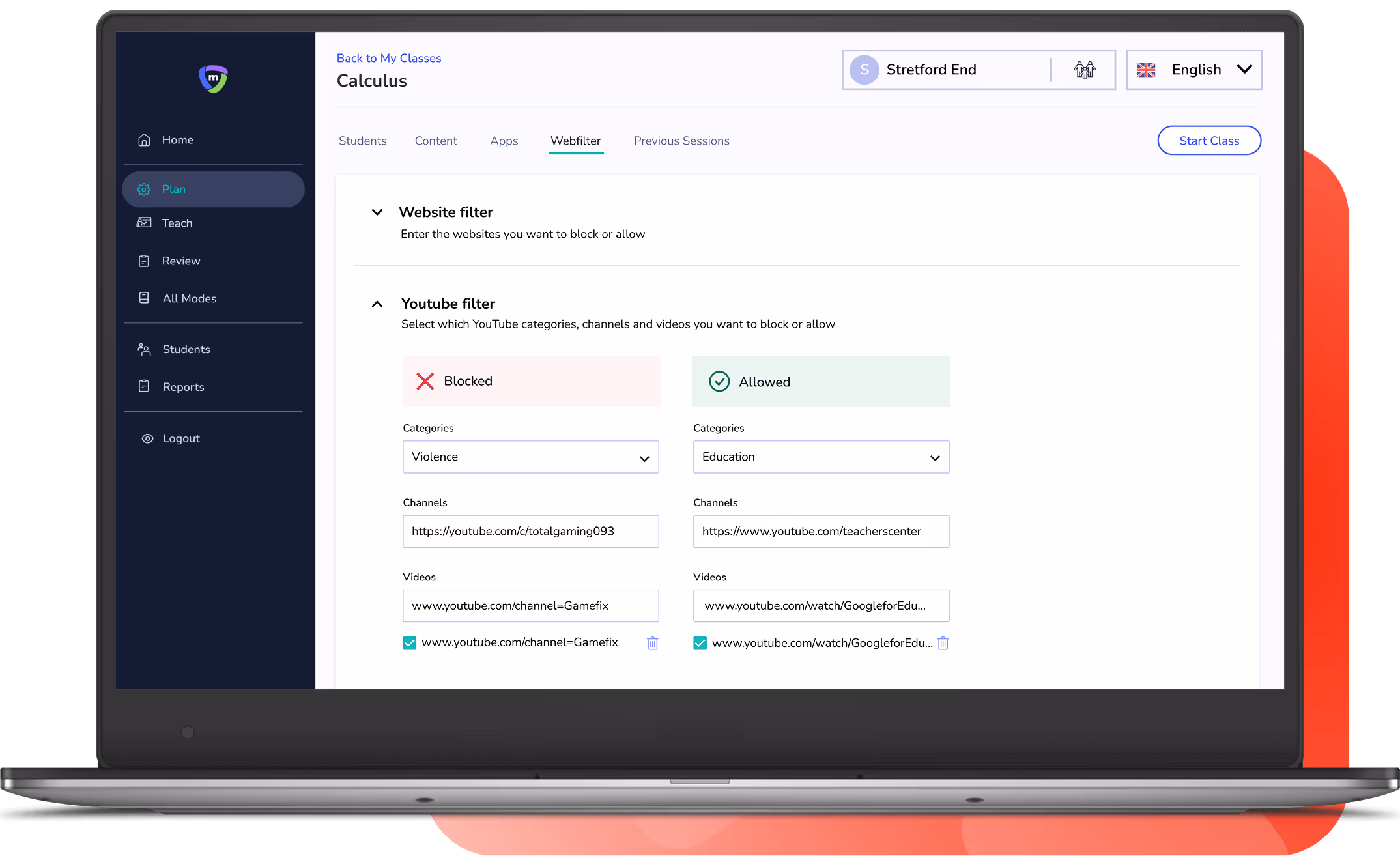1400x856 pixels.
Task: Open the blocked Categories dropdown showing Violence
Action: click(x=530, y=457)
